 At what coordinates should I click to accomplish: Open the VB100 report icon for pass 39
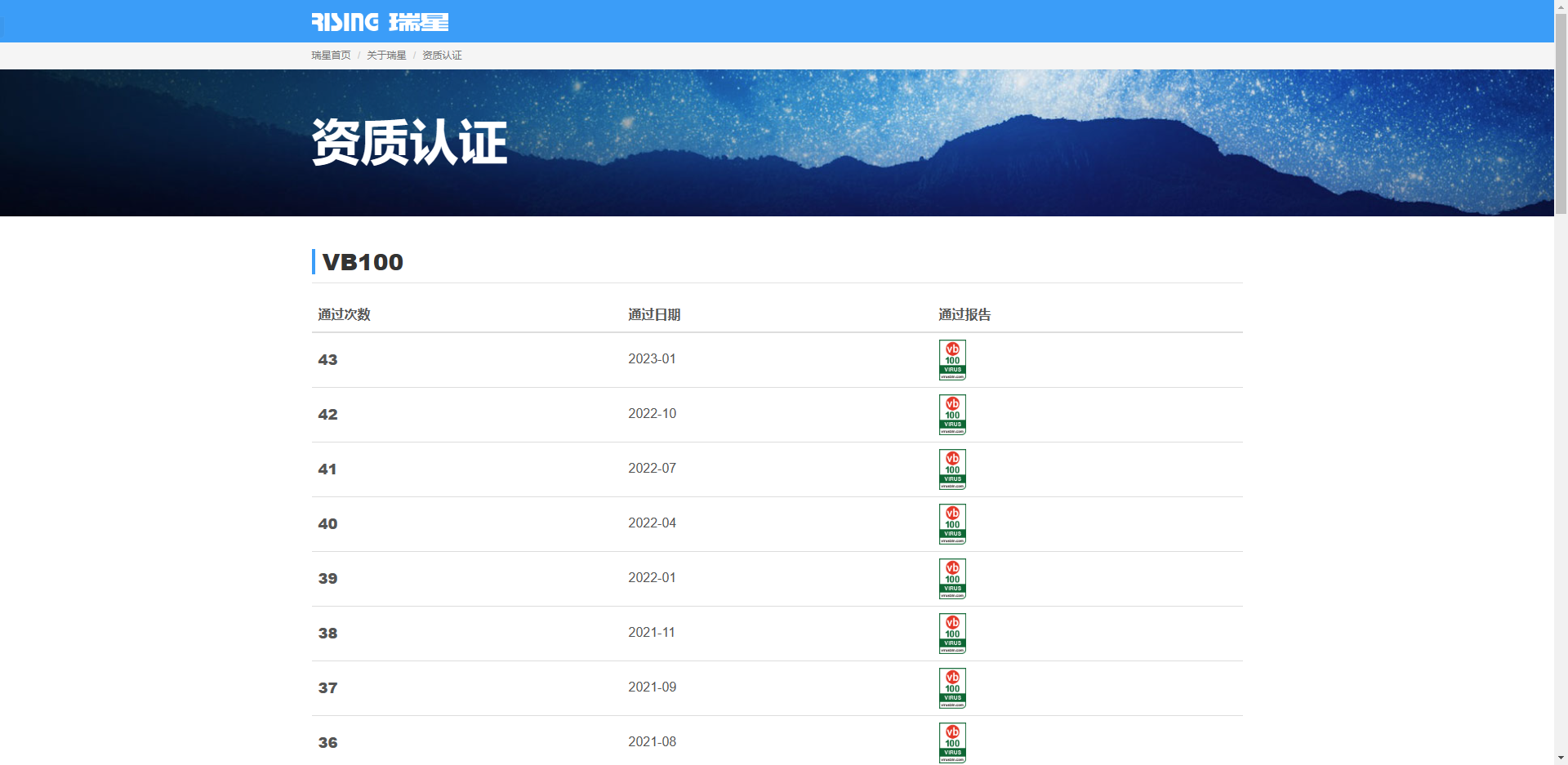(952, 579)
